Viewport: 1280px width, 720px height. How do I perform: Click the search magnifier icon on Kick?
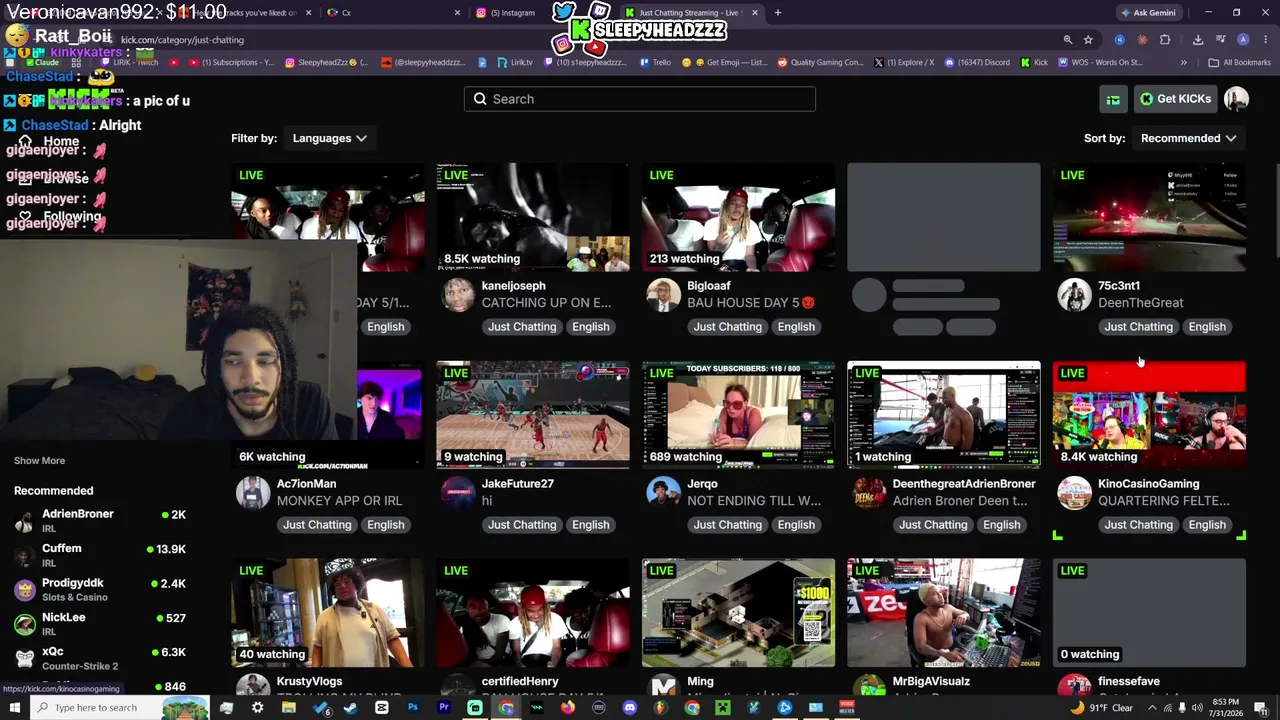(x=480, y=99)
